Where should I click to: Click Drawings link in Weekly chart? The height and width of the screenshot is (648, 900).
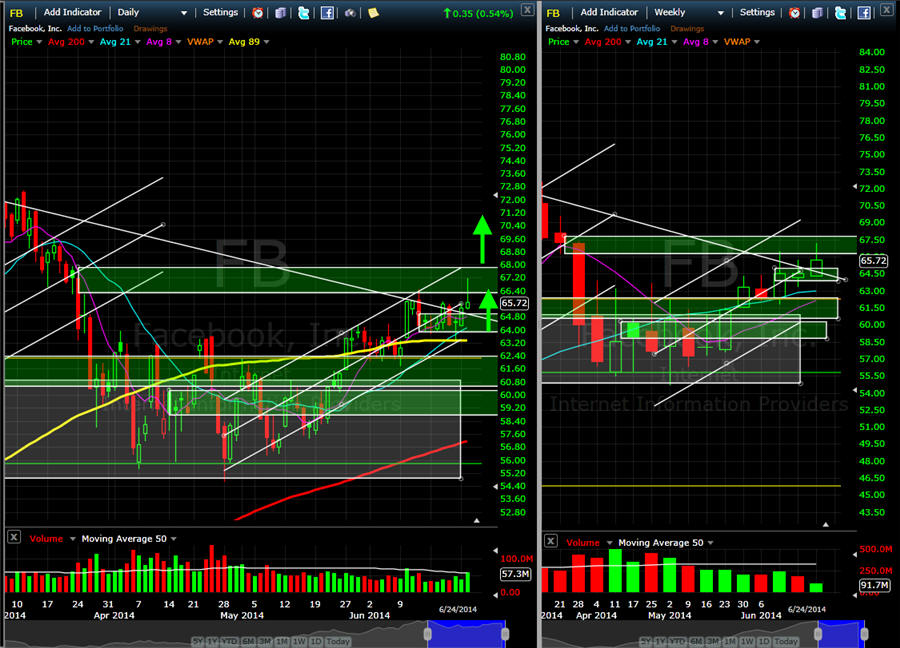(687, 28)
